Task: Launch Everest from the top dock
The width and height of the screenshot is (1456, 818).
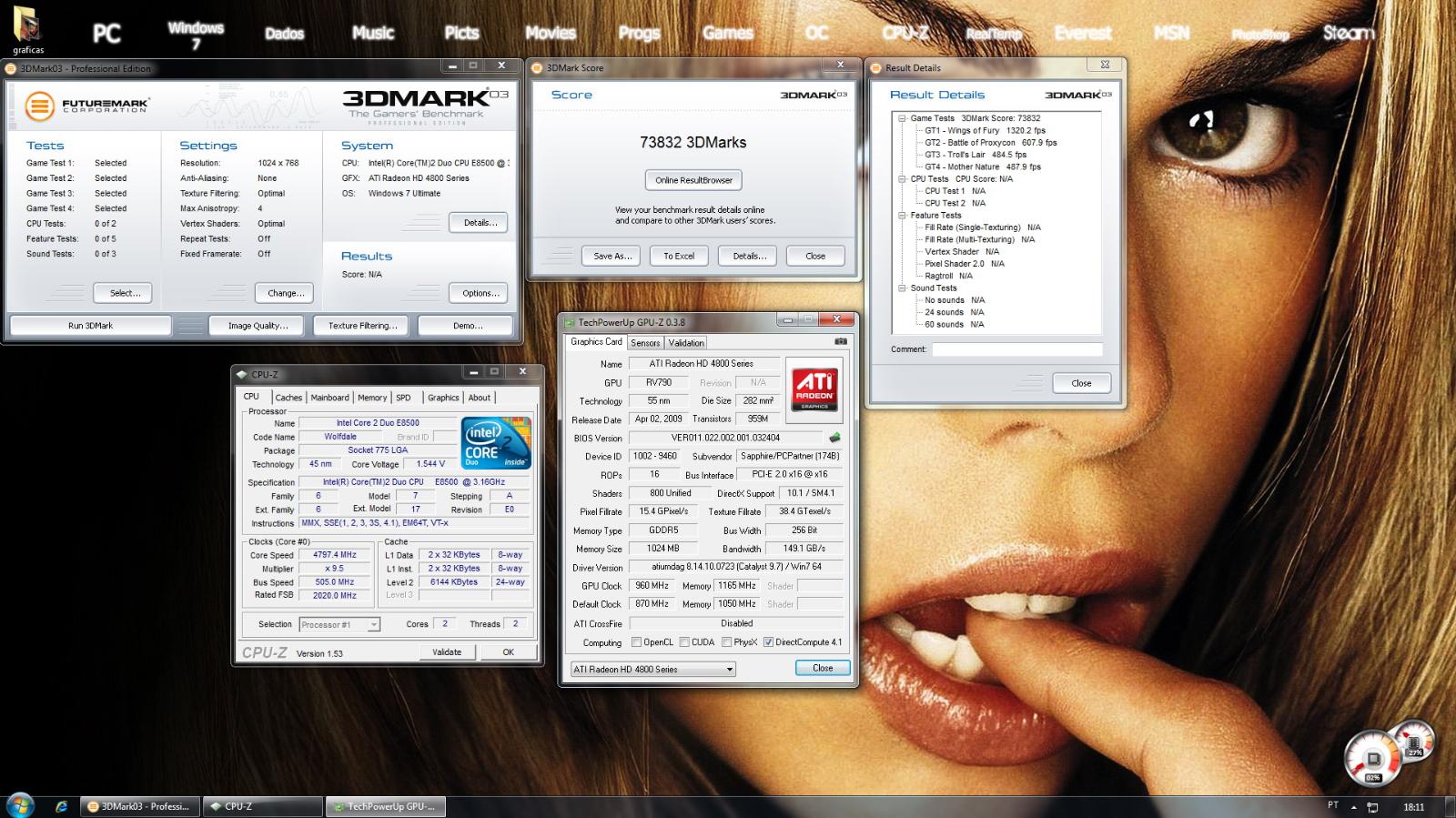Action: tap(1083, 34)
